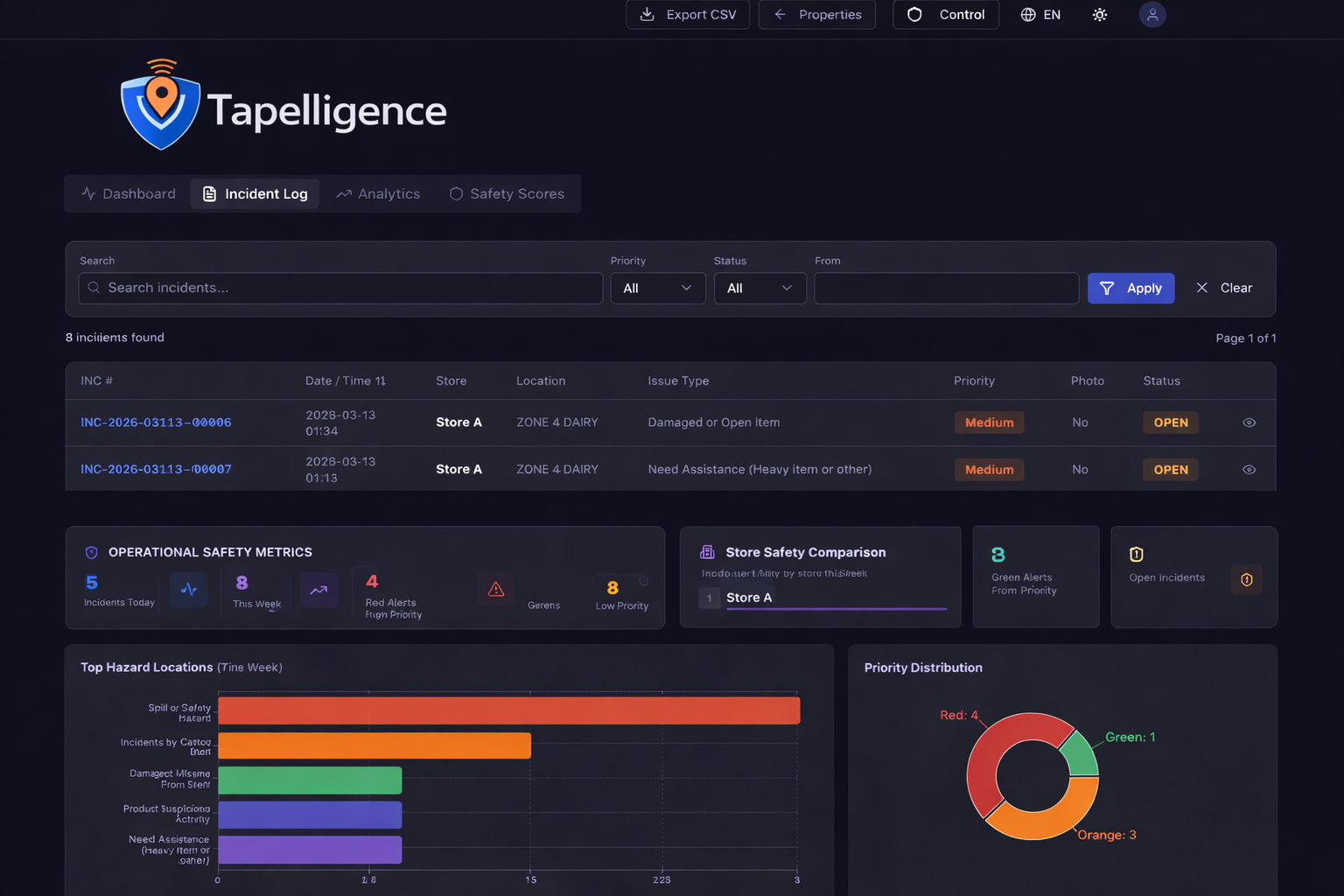Open incident INC-2026-03113-00006
1344x896 pixels.
tap(156, 423)
